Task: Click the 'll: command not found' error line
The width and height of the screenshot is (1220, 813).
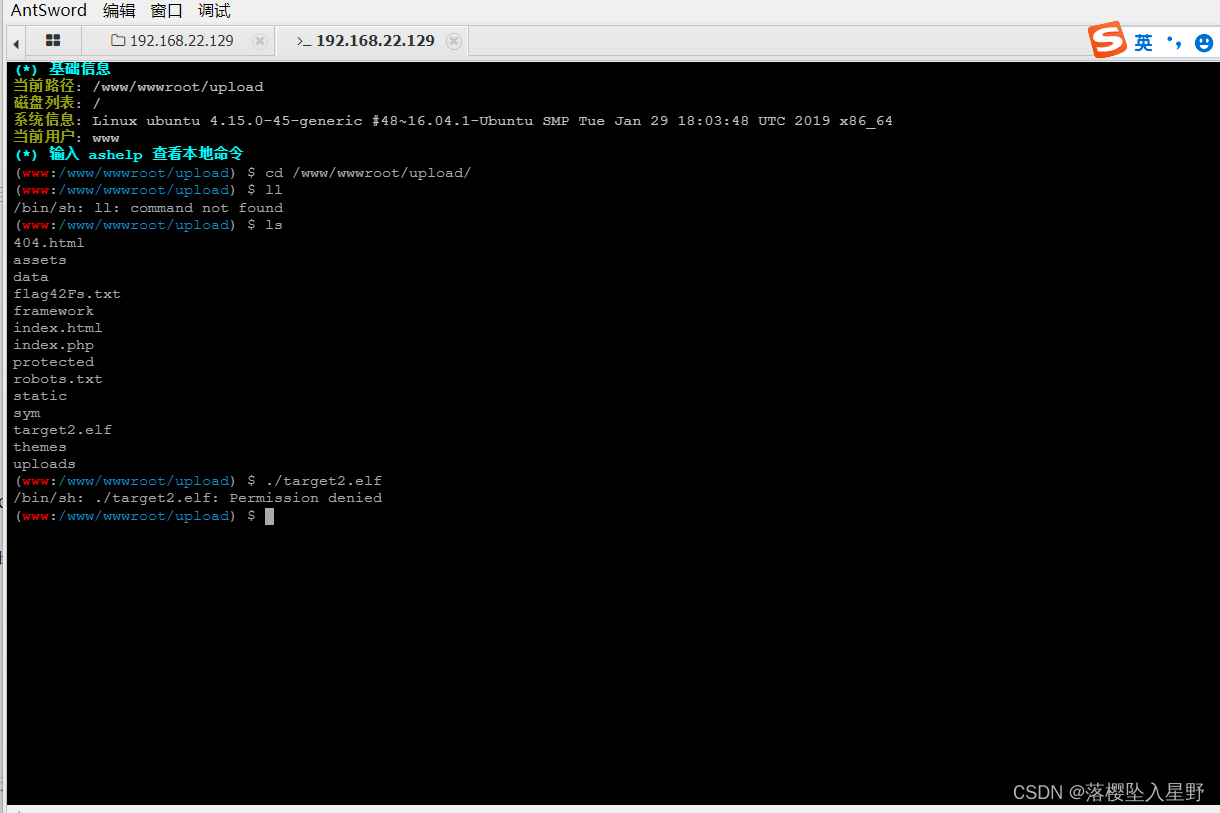Action: [x=148, y=208]
